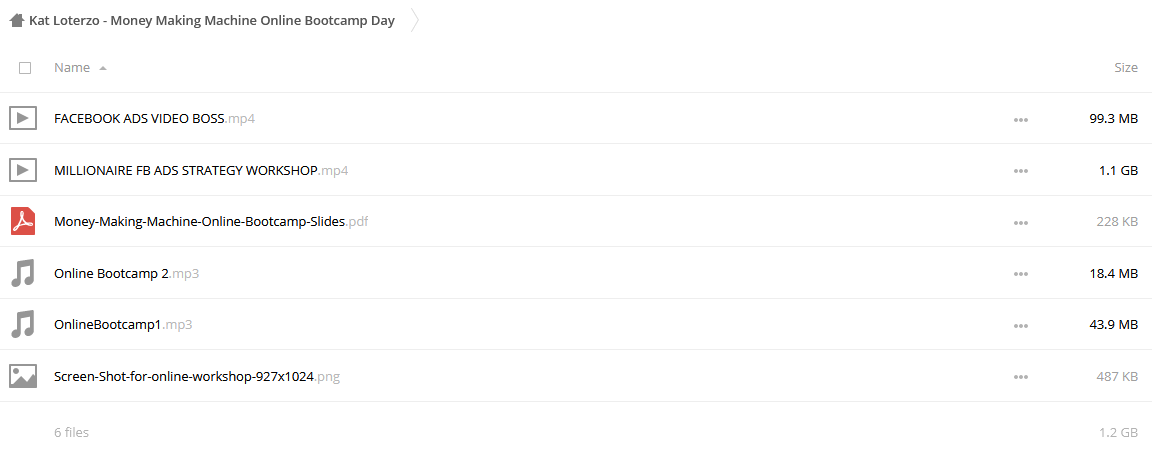Open more options for Bootcamp Slides pdf
The height and width of the screenshot is (454, 1152).
(x=1020, y=222)
